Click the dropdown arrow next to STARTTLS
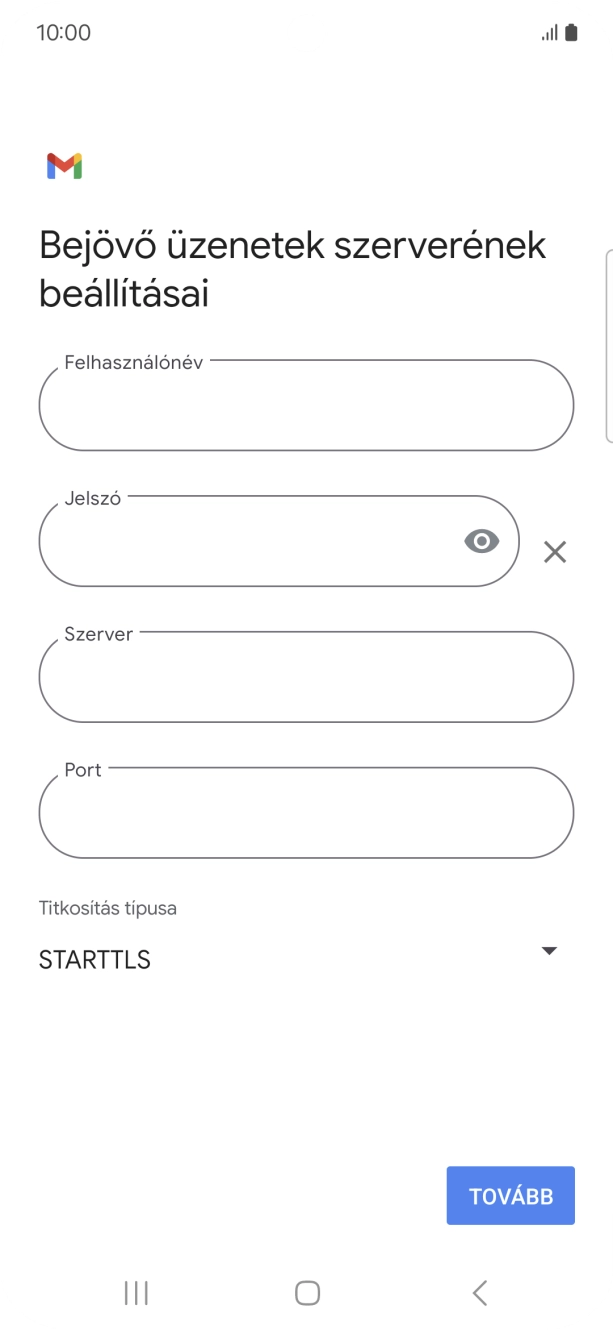 548,950
